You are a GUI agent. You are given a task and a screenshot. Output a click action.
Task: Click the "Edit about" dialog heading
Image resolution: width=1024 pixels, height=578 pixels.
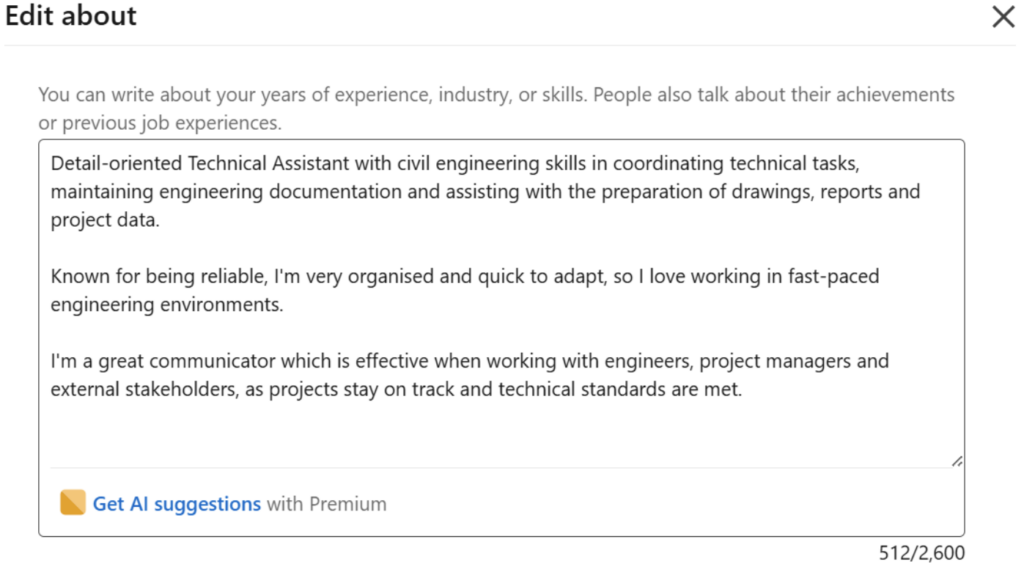(x=71, y=16)
